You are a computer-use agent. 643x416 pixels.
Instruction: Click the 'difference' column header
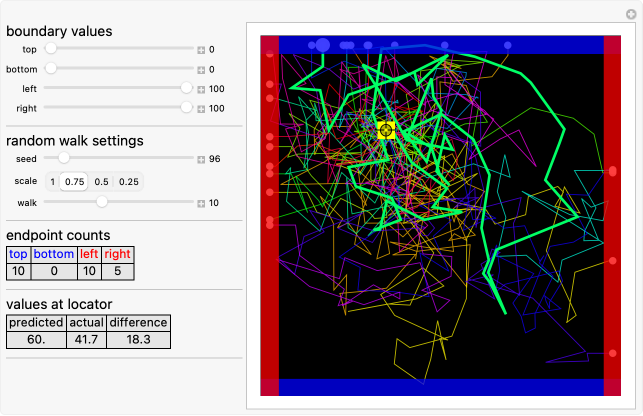[139, 323]
